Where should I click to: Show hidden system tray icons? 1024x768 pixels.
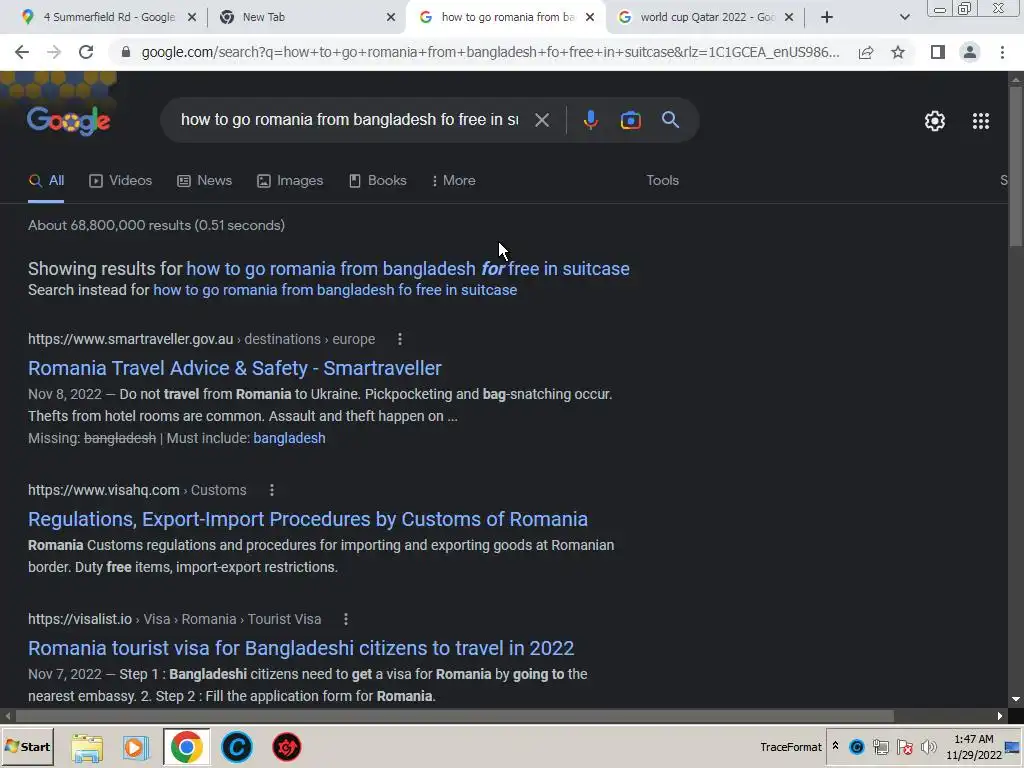(x=835, y=746)
